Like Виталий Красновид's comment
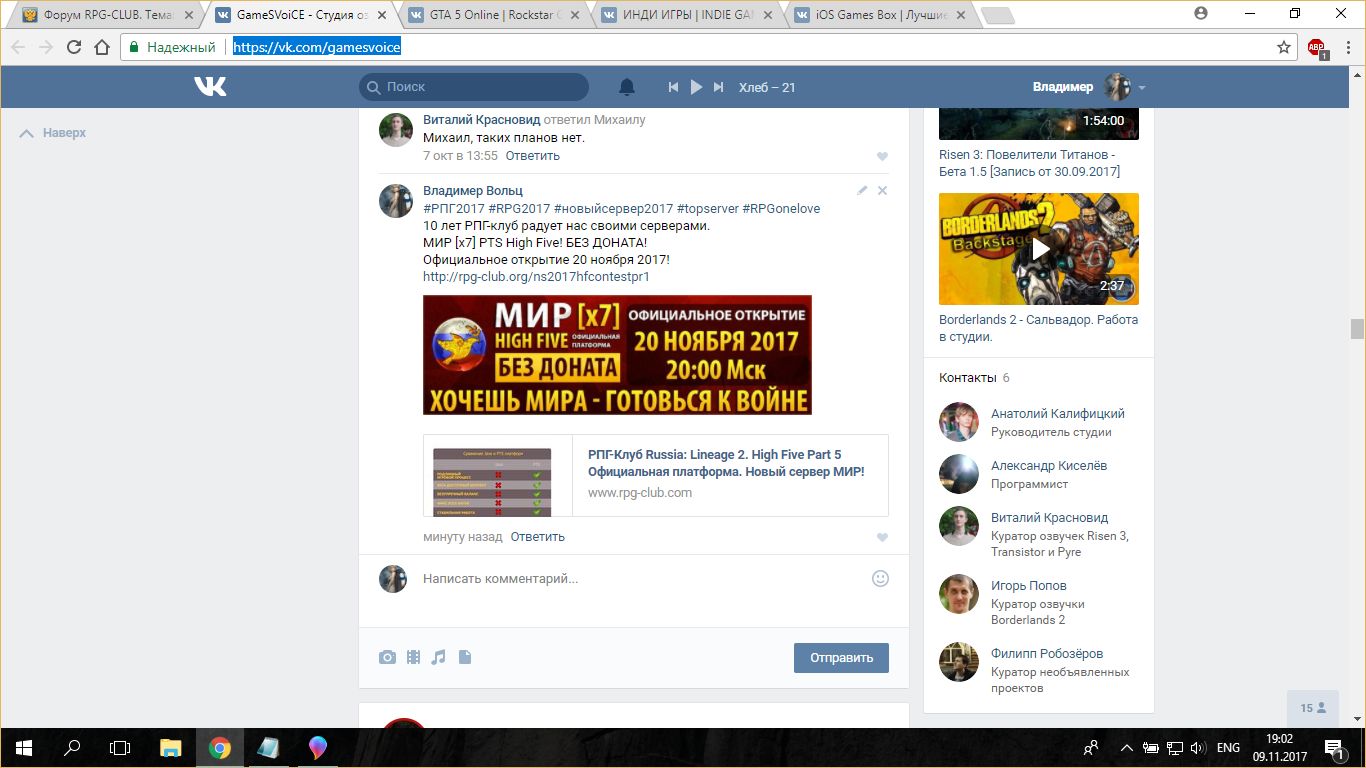 pos(882,157)
